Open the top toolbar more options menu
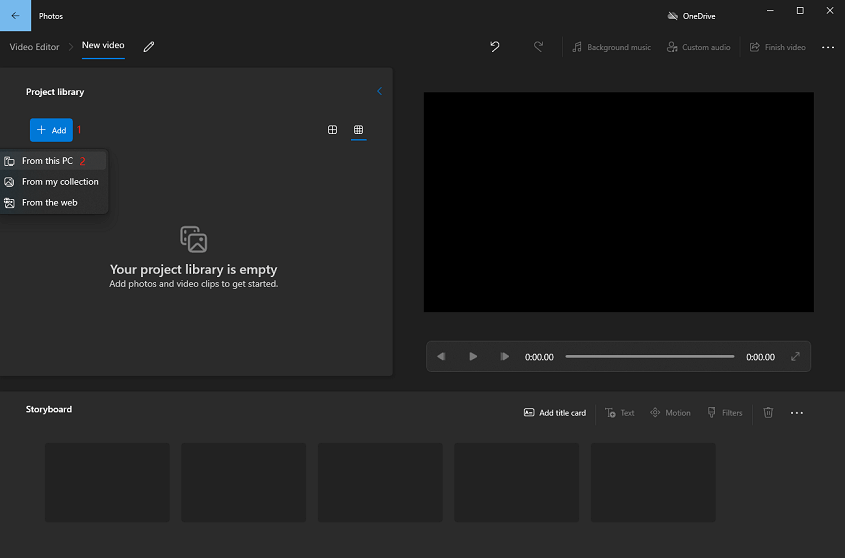 828,47
